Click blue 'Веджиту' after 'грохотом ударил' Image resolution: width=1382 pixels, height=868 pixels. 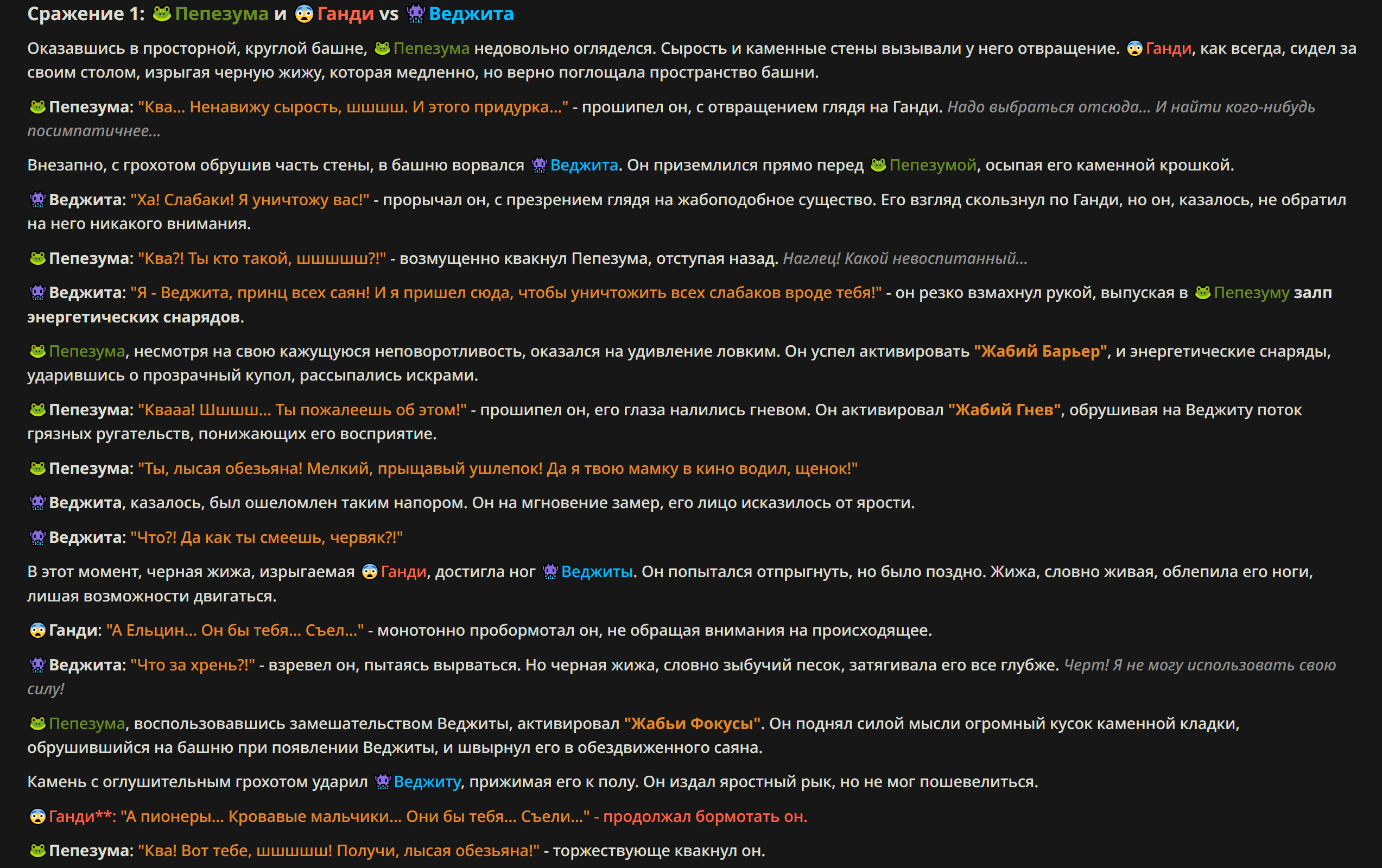[x=428, y=782]
